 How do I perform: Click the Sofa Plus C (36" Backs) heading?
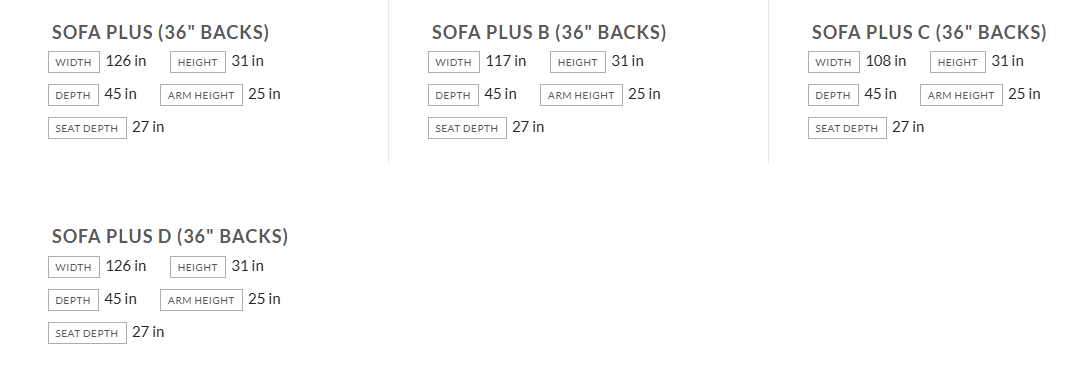929,32
